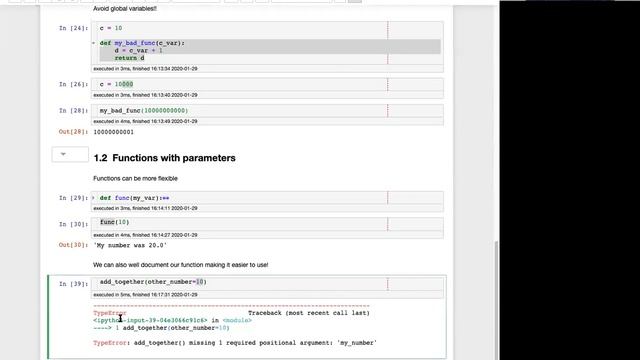The image size is (640, 360).
Task: Click the execution timestamp finished 16:14:27
Action: [145, 235]
